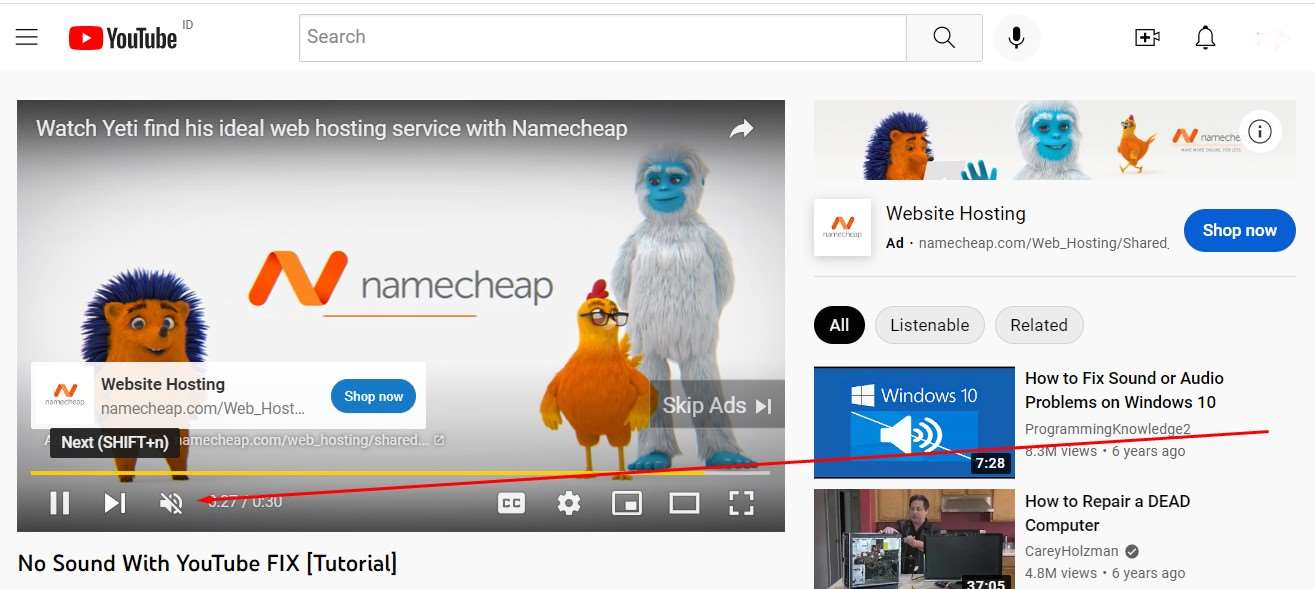Open ad info circle icon
Viewport: 1315px width, 589px height.
(1260, 131)
